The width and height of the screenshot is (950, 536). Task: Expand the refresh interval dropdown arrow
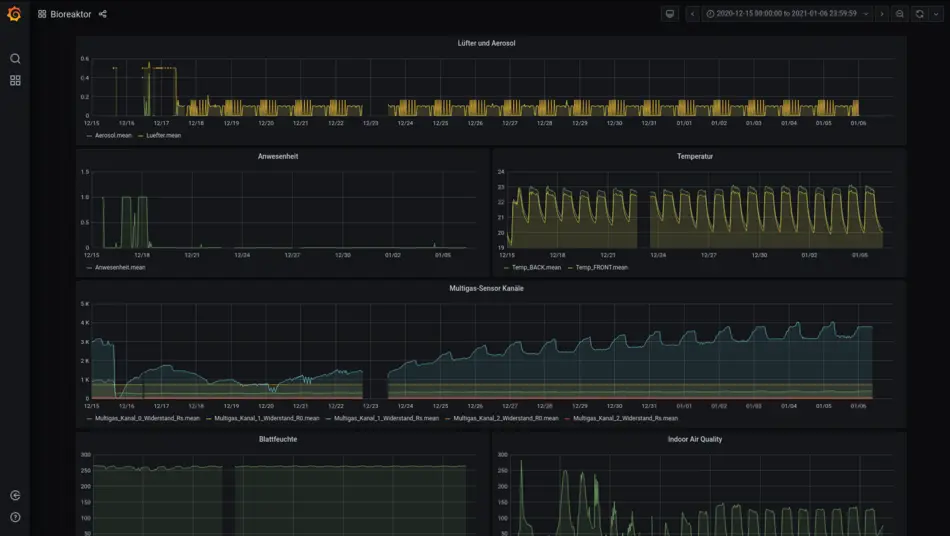pyautogui.click(x=934, y=14)
